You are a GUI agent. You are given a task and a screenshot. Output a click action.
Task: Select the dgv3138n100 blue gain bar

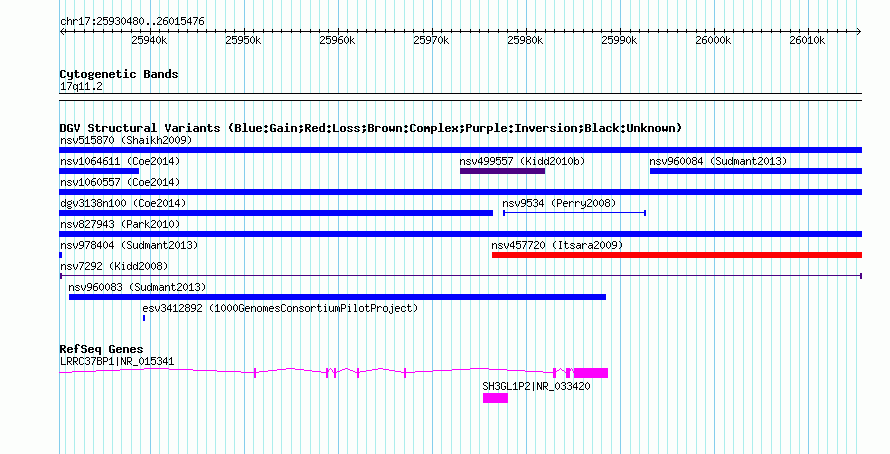(x=276, y=213)
